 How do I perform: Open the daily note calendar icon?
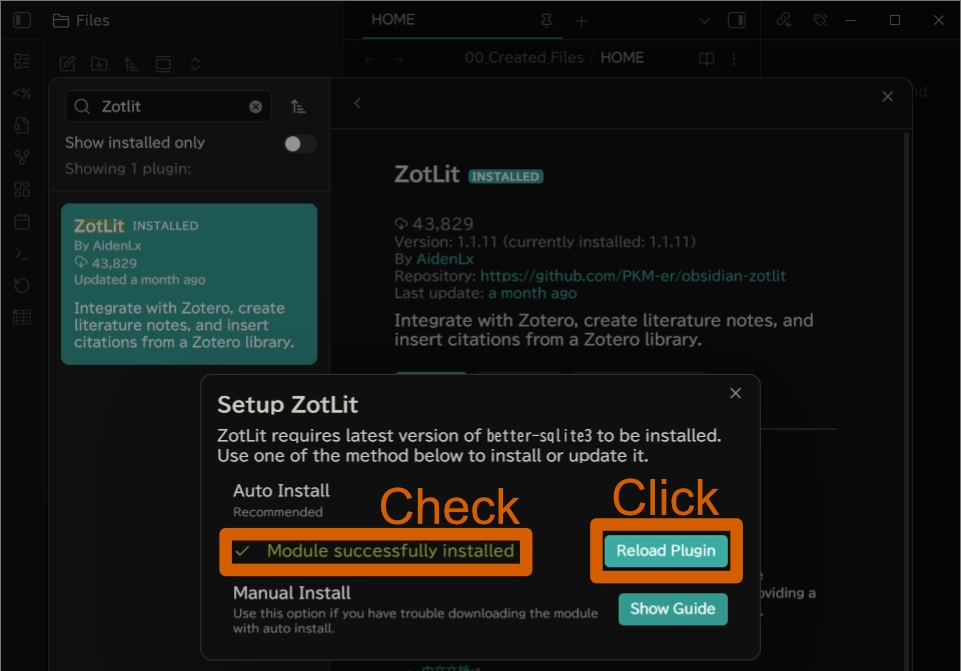pyautogui.click(x=22, y=221)
